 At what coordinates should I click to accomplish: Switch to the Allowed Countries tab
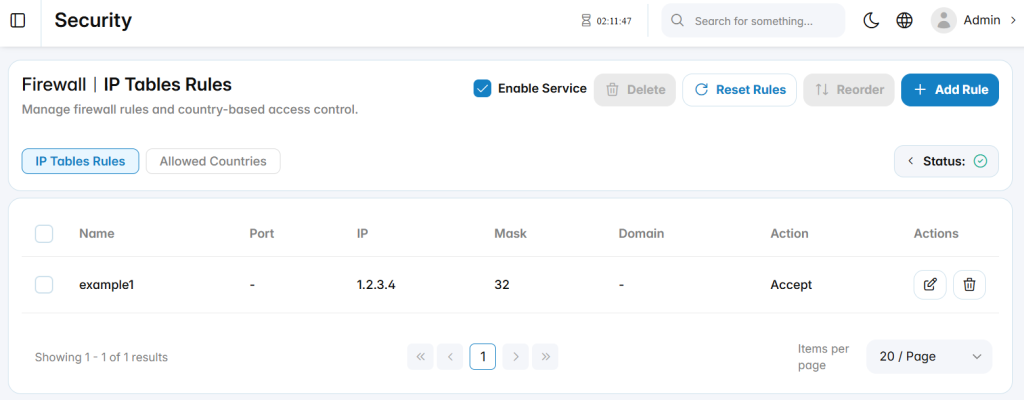click(x=213, y=161)
